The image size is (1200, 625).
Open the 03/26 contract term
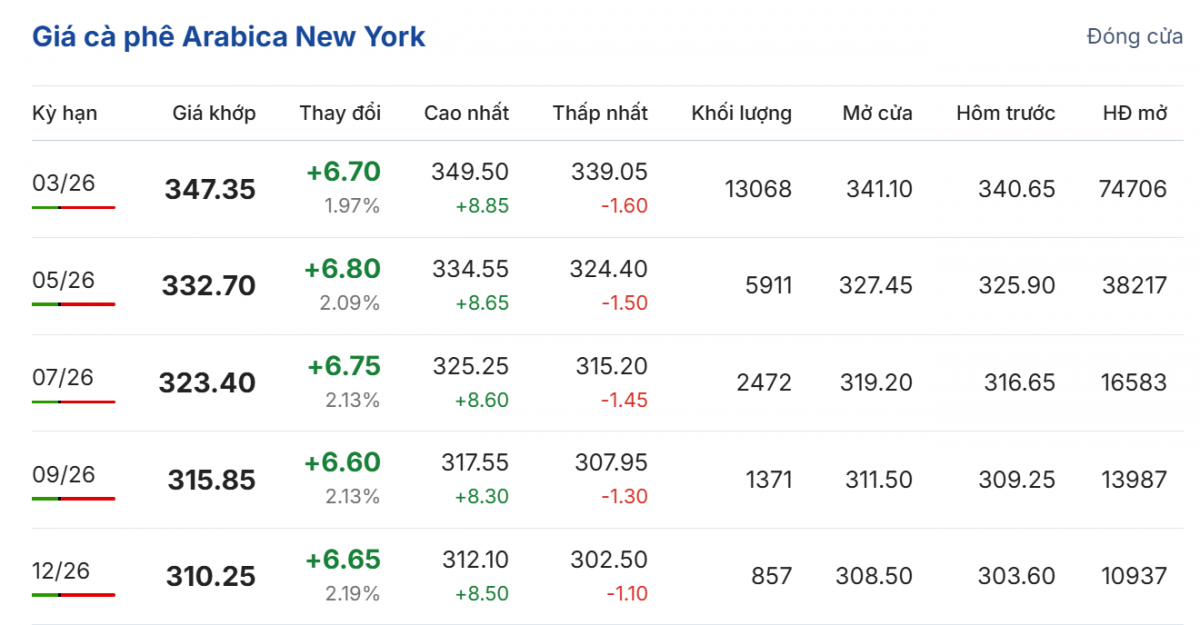click(63, 183)
